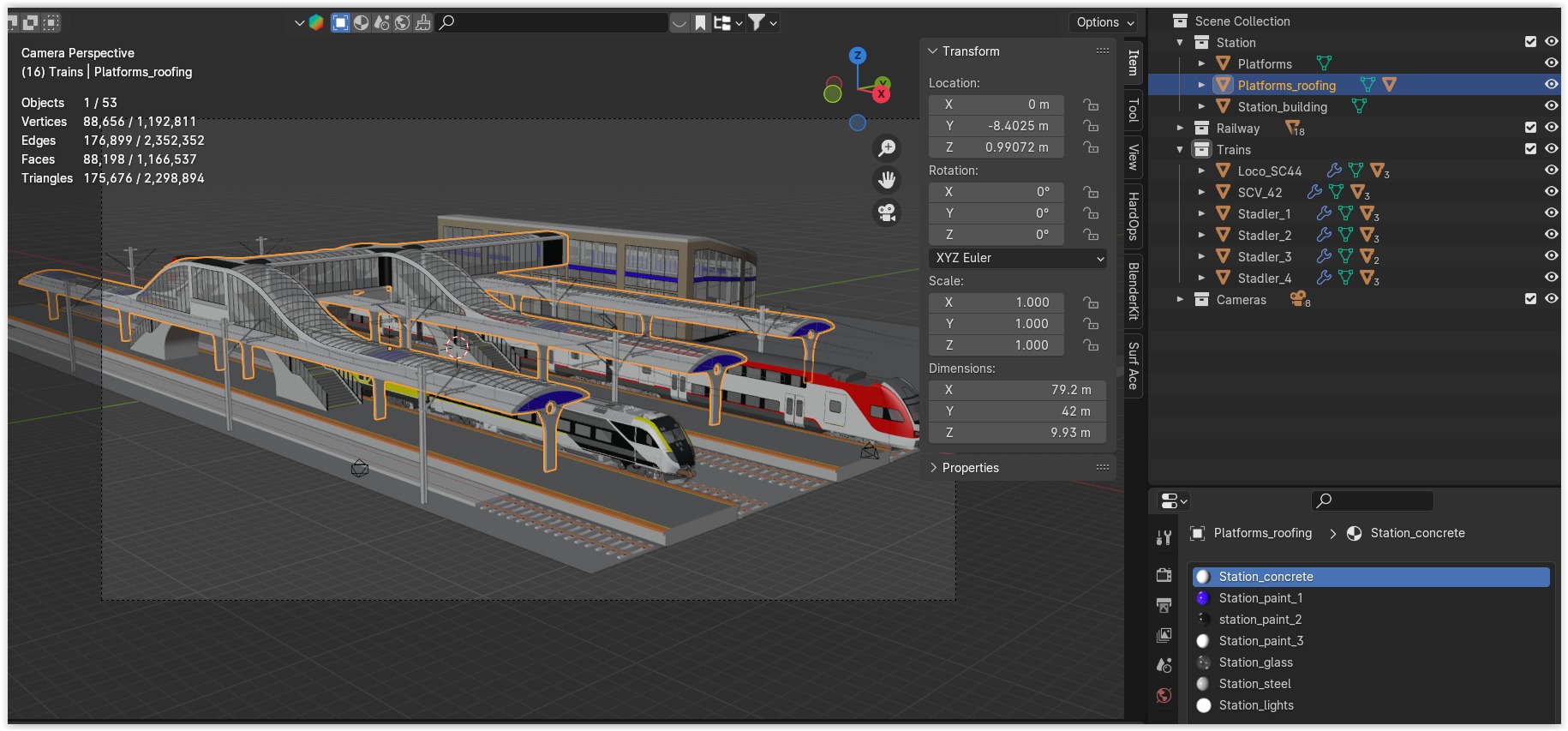Switch to the BlenderKit sidebar tab
1568x731 pixels.
point(1133,291)
